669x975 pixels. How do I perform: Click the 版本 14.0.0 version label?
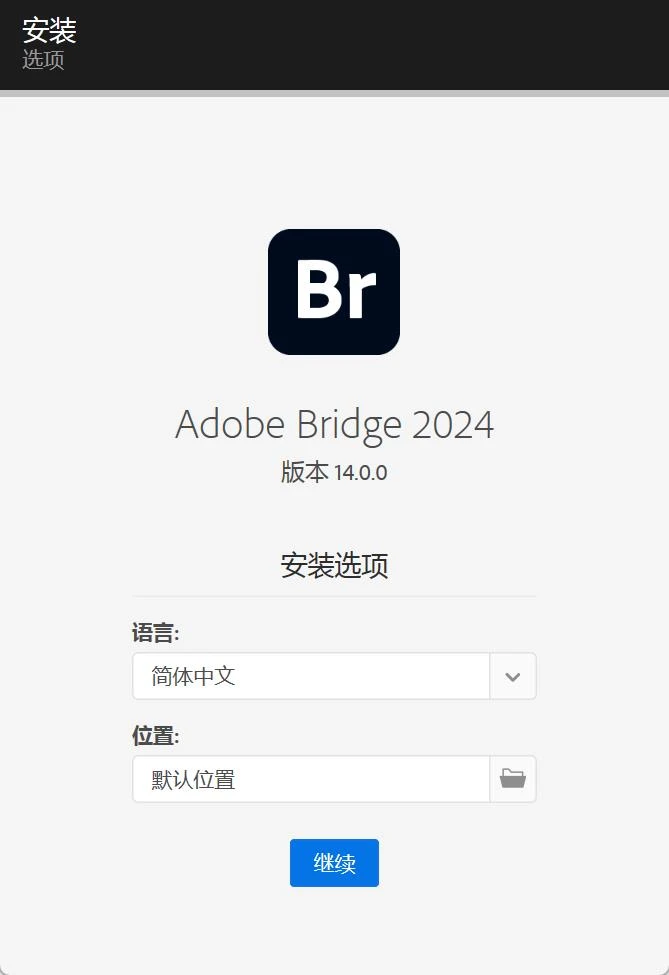point(334,471)
